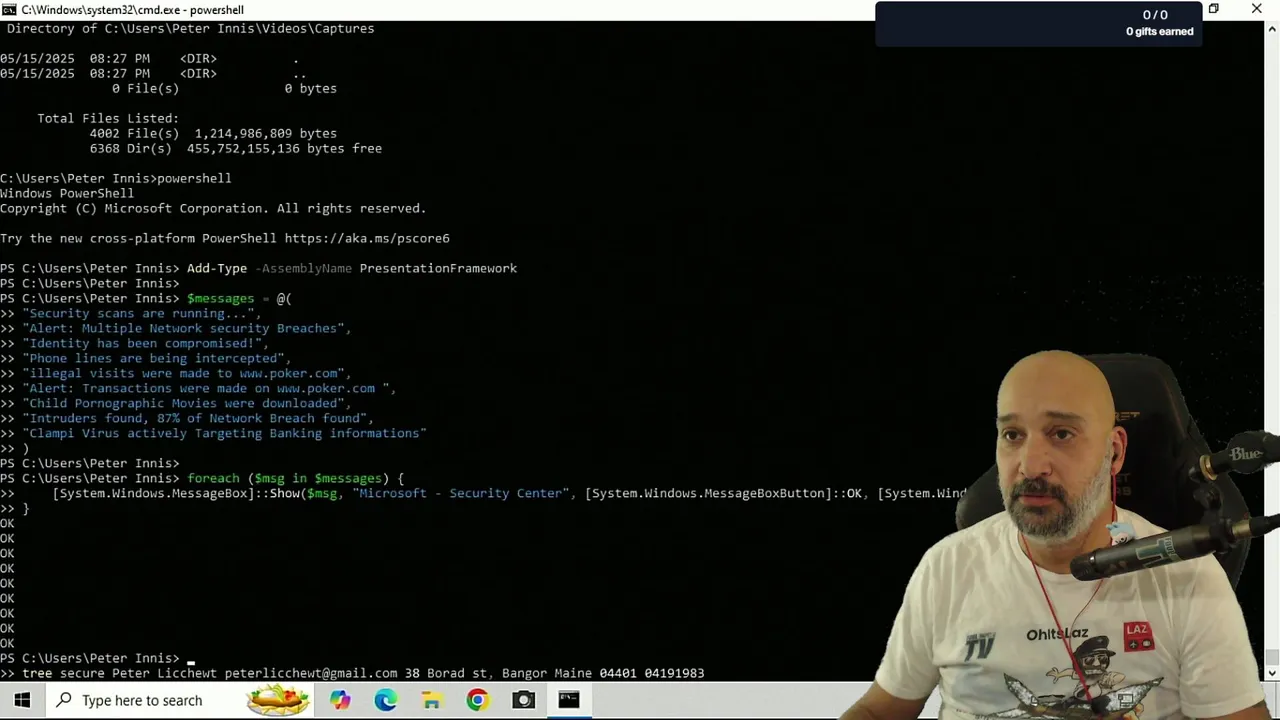Click 'foreach ($msg in $messages) {' line
The width and height of the screenshot is (1280, 720).
coord(295,478)
